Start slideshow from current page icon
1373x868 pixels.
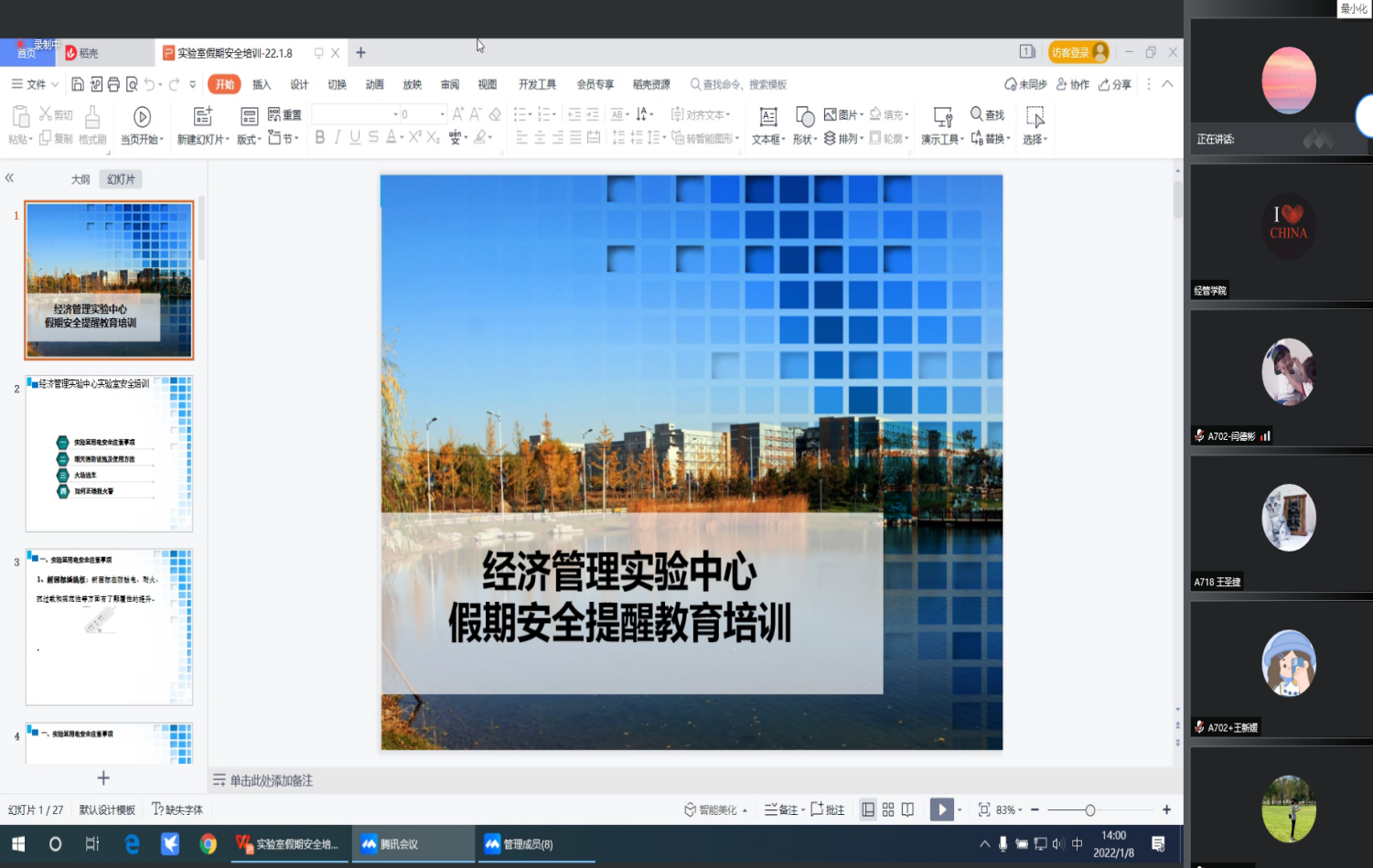click(142, 116)
